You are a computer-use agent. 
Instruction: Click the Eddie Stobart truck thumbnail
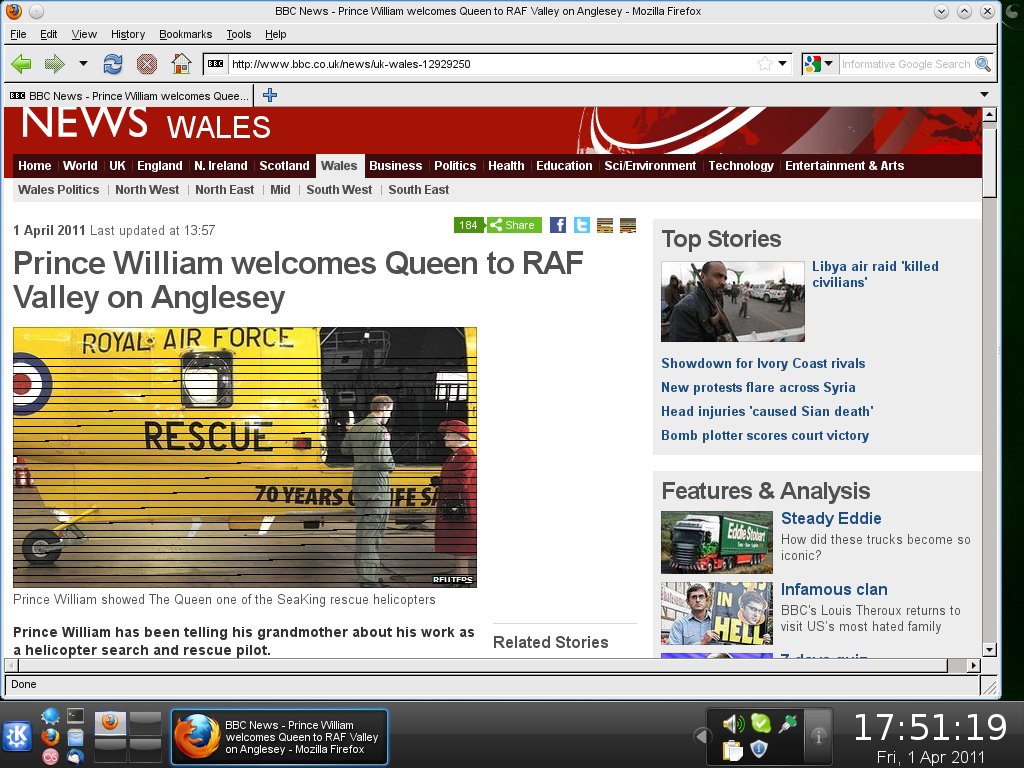(x=716, y=542)
